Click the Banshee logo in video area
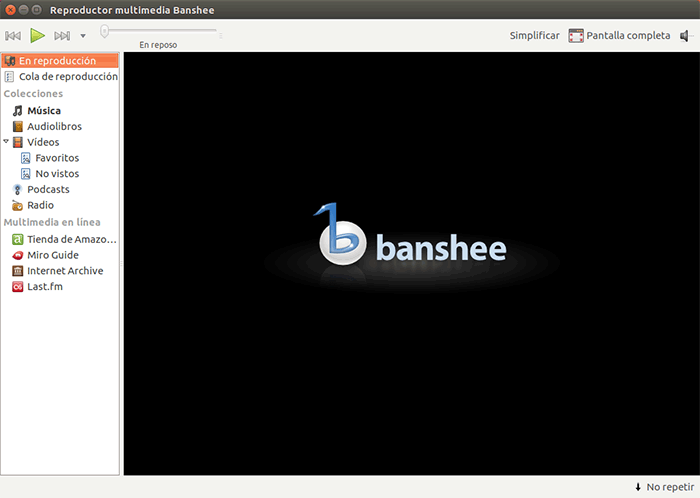Screen dimensions: 700x498 pyautogui.click(x=410, y=236)
